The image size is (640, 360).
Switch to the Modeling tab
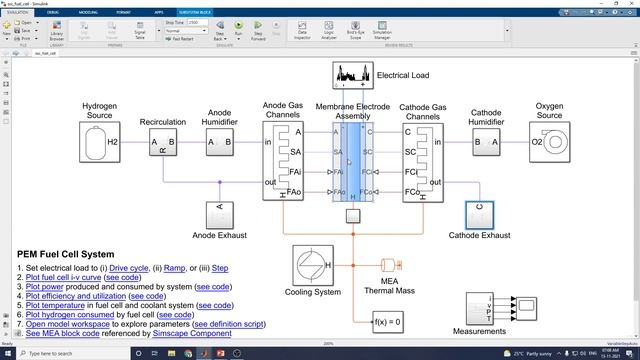[88, 12]
